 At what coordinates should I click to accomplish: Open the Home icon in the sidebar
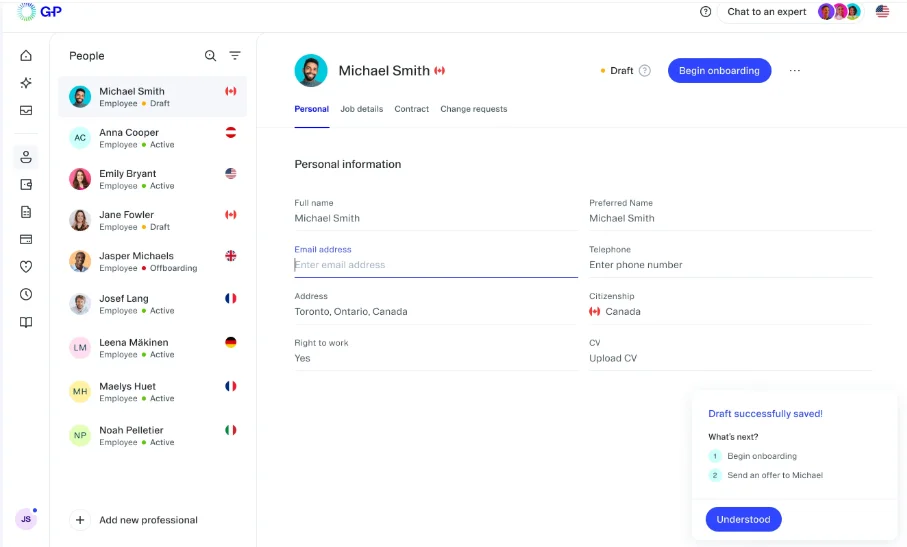pyautogui.click(x=26, y=56)
